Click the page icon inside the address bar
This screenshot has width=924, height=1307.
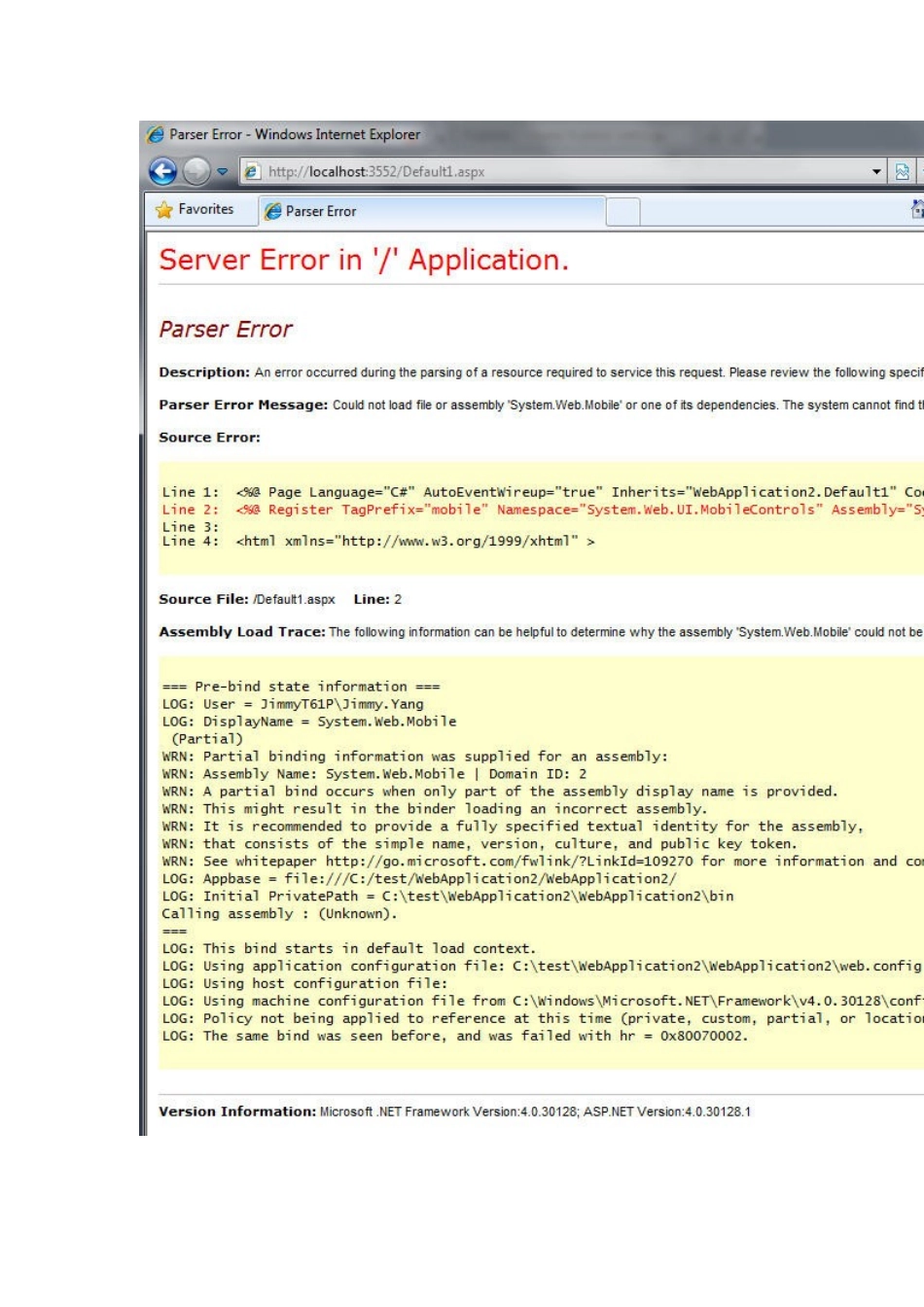(253, 172)
